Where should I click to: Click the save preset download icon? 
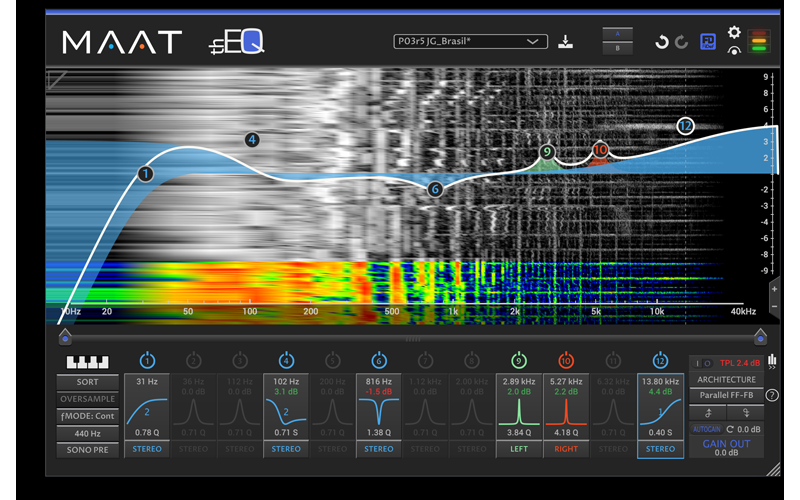click(x=565, y=42)
